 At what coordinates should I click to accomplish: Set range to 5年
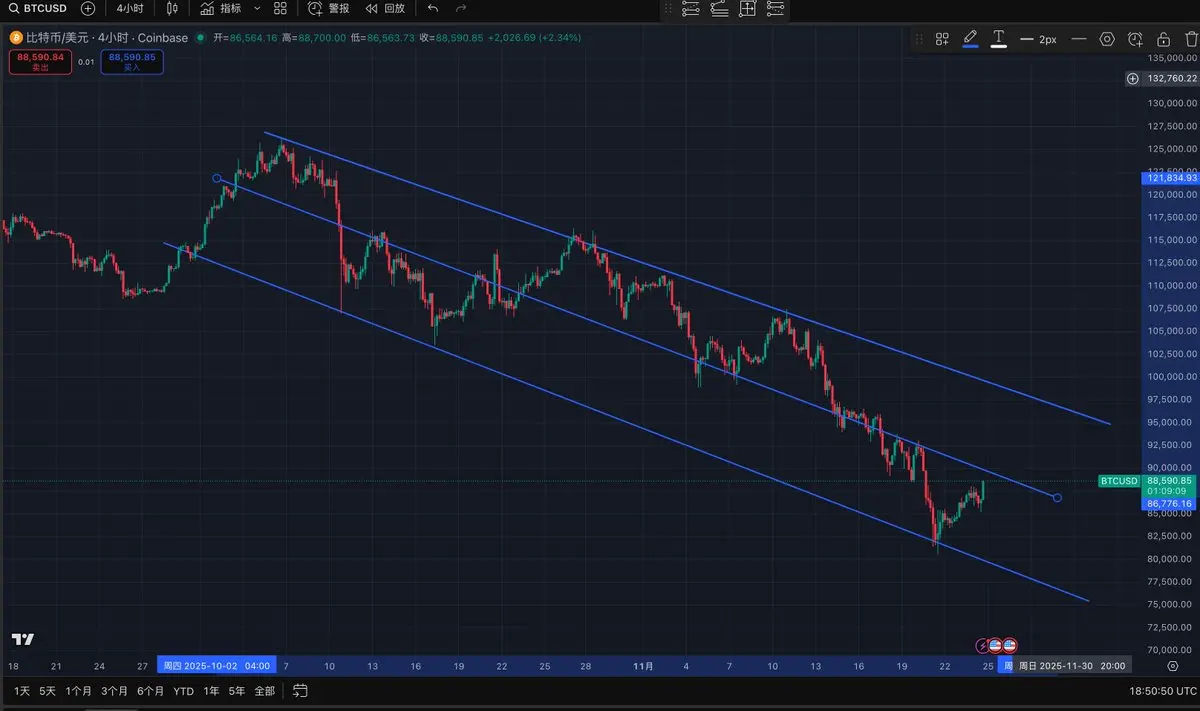pos(237,691)
